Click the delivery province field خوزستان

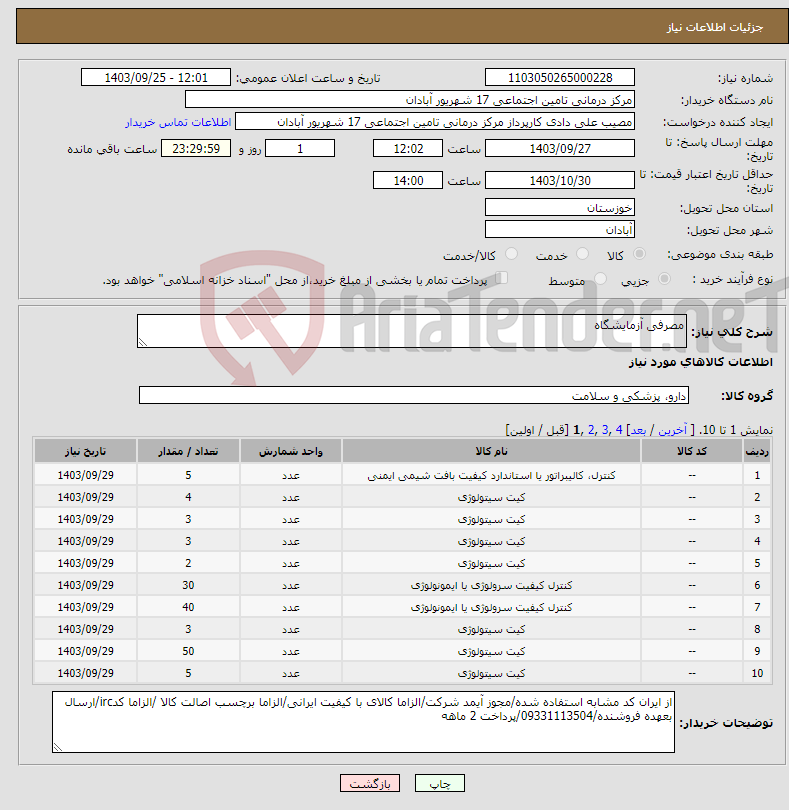(x=560, y=208)
